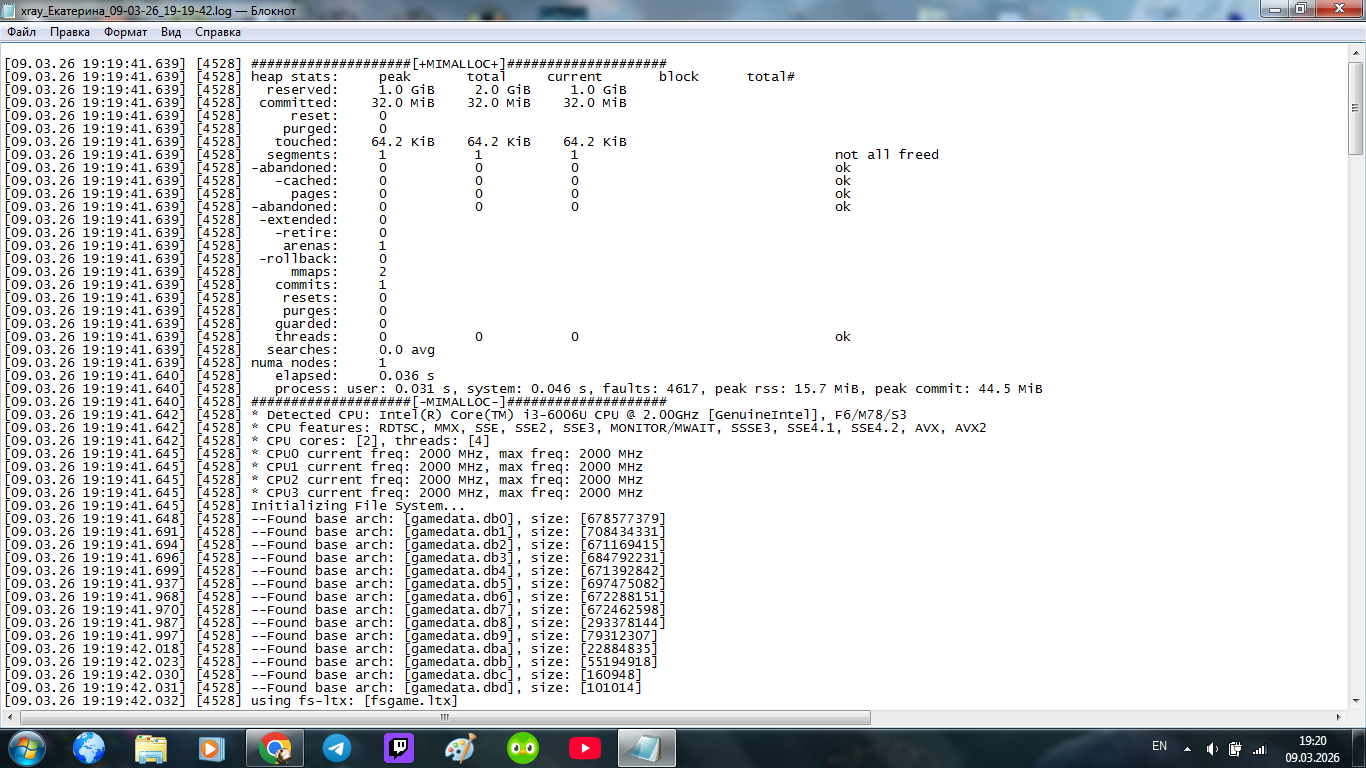Image resolution: width=1366 pixels, height=768 pixels.
Task: Open the Файл menu
Action: 21,32
